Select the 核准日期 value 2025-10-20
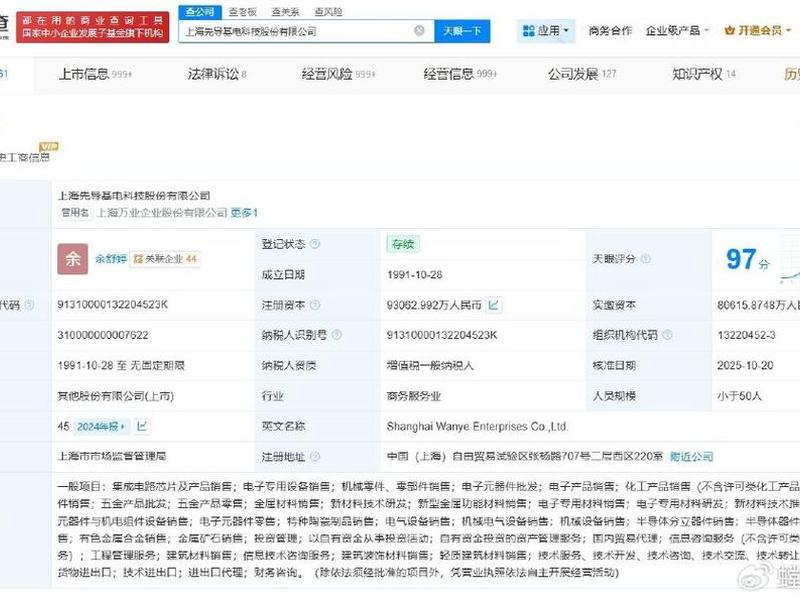800x600 pixels. [745, 365]
